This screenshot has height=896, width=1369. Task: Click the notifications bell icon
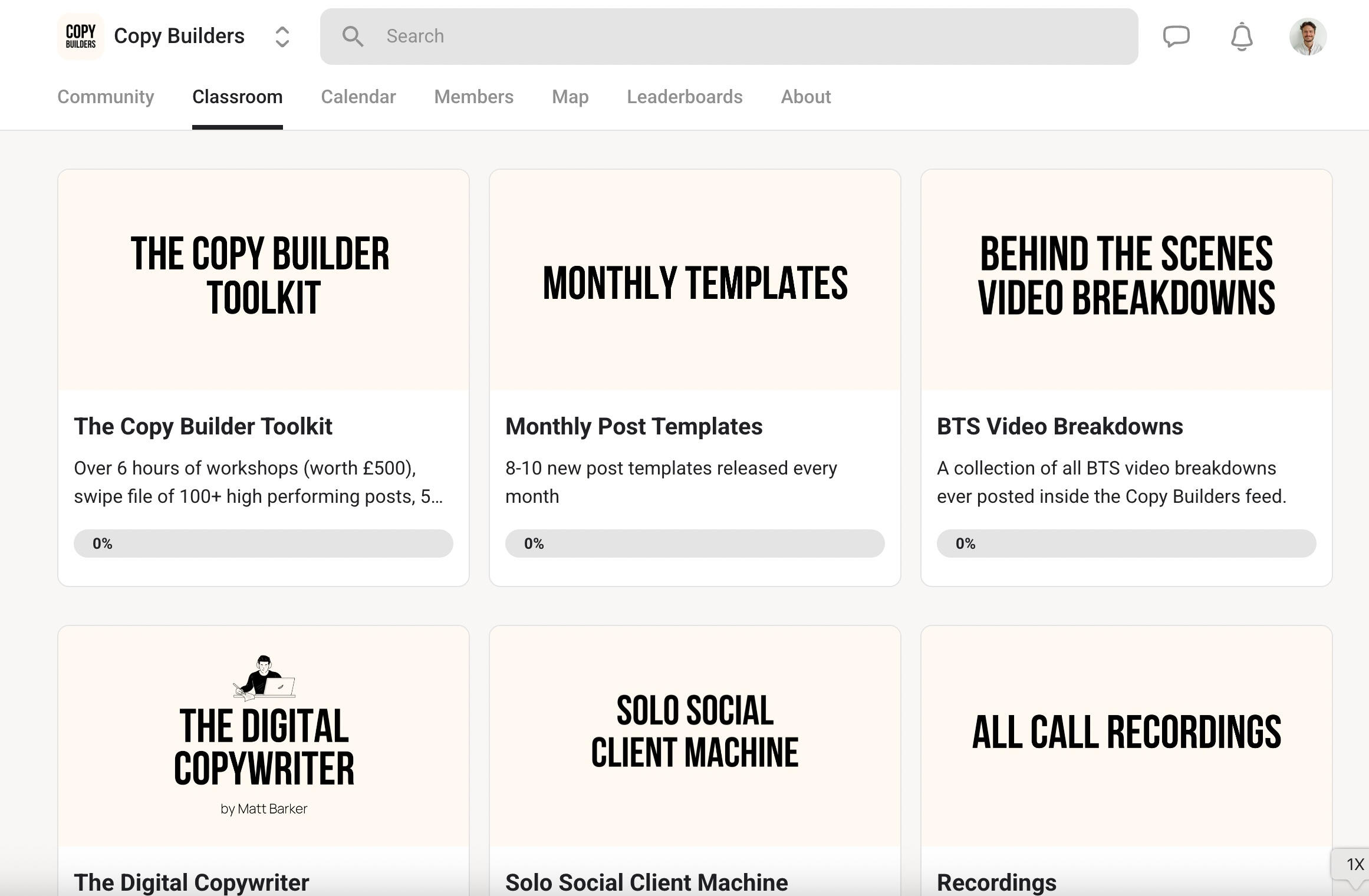(1242, 37)
